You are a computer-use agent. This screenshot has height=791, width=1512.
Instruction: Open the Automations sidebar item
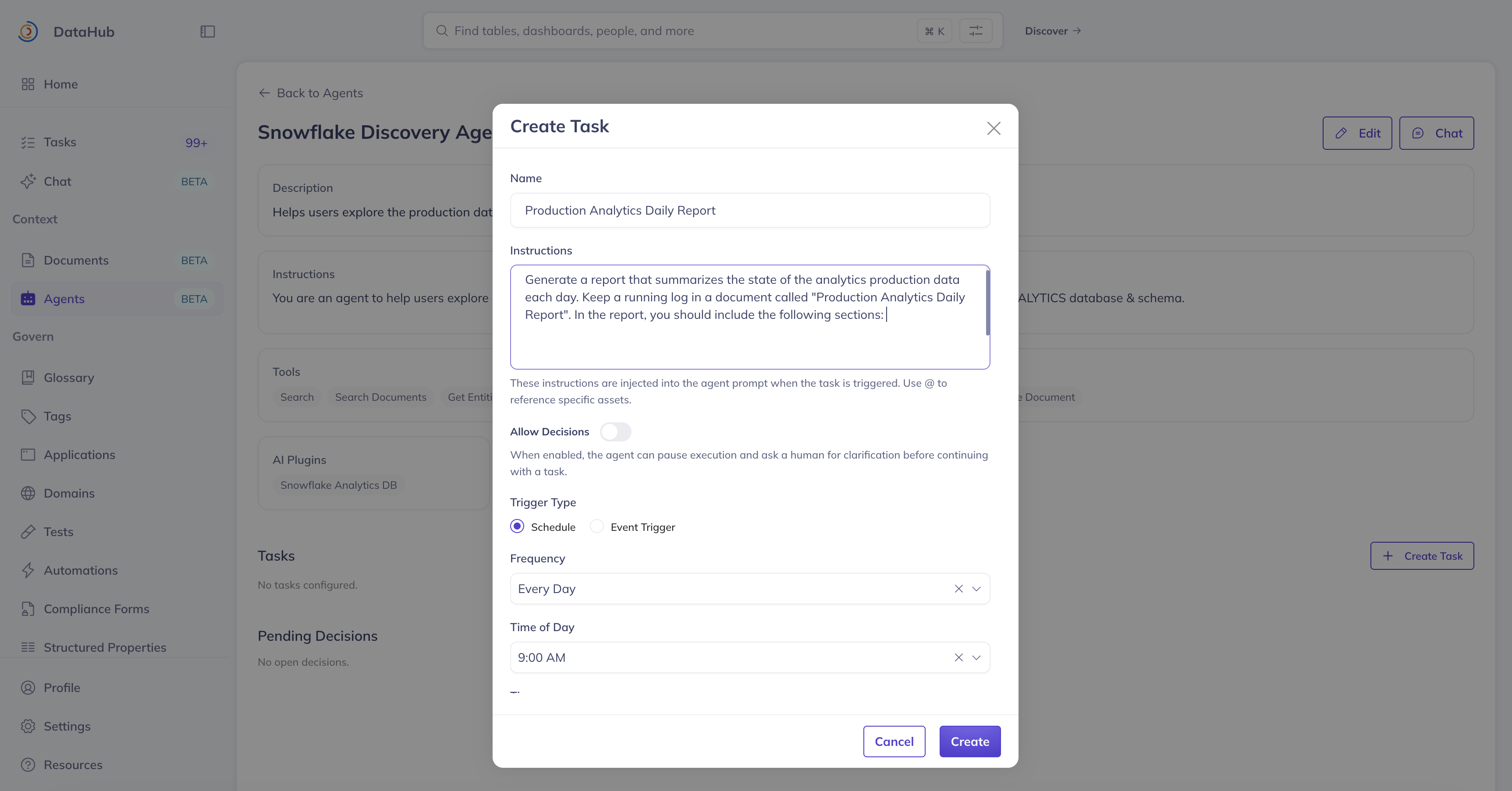coord(80,570)
